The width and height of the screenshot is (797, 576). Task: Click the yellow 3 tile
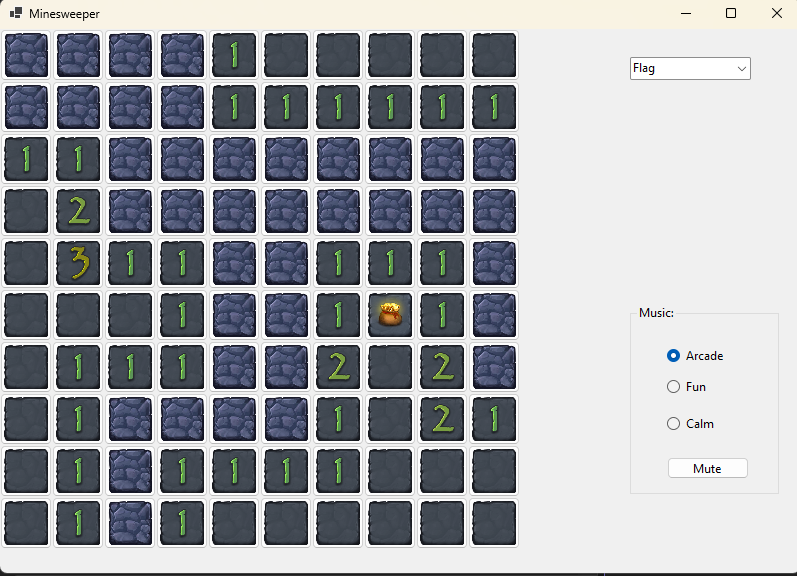tap(78, 263)
